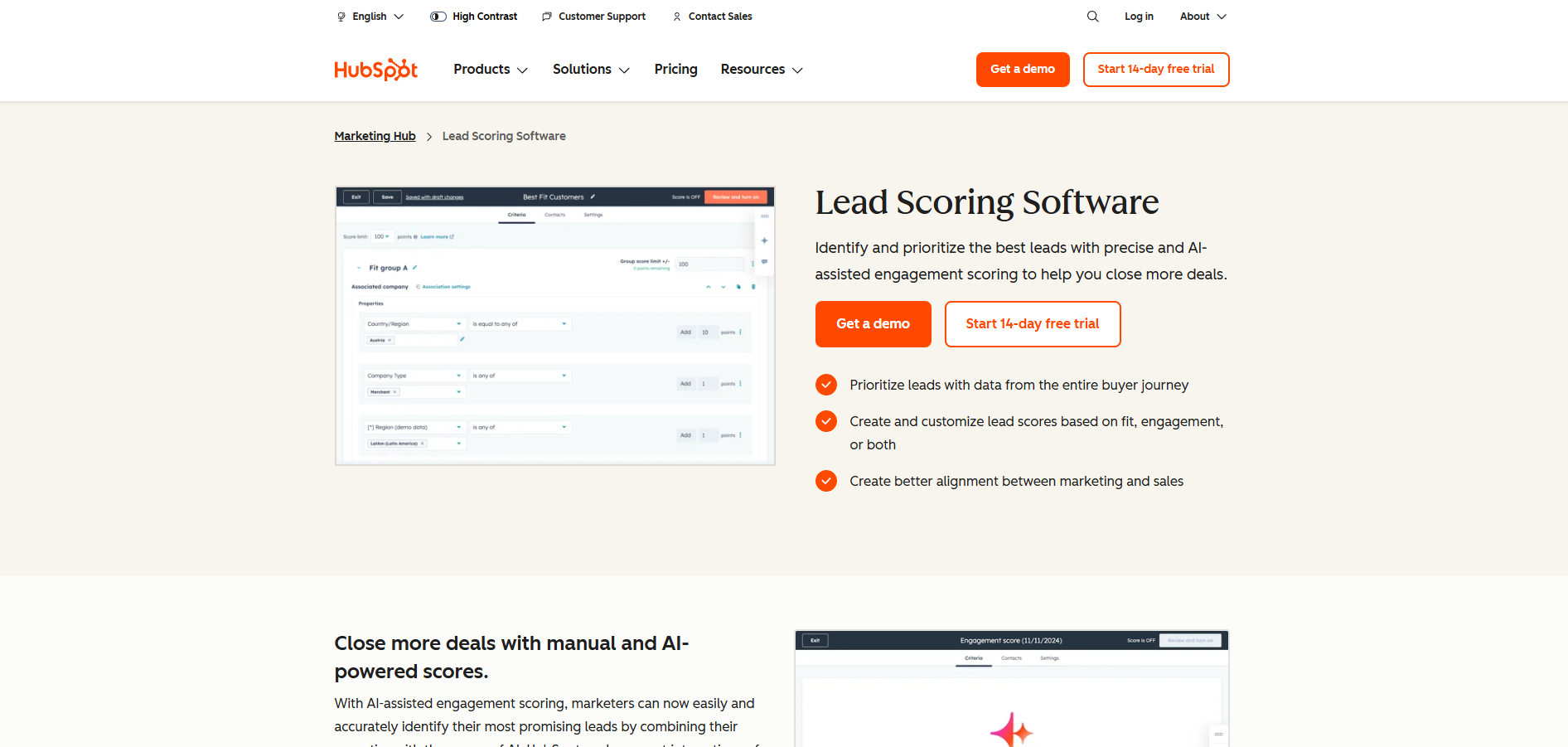Open the search magnifier icon
The image size is (1568, 747).
coord(1092,17)
